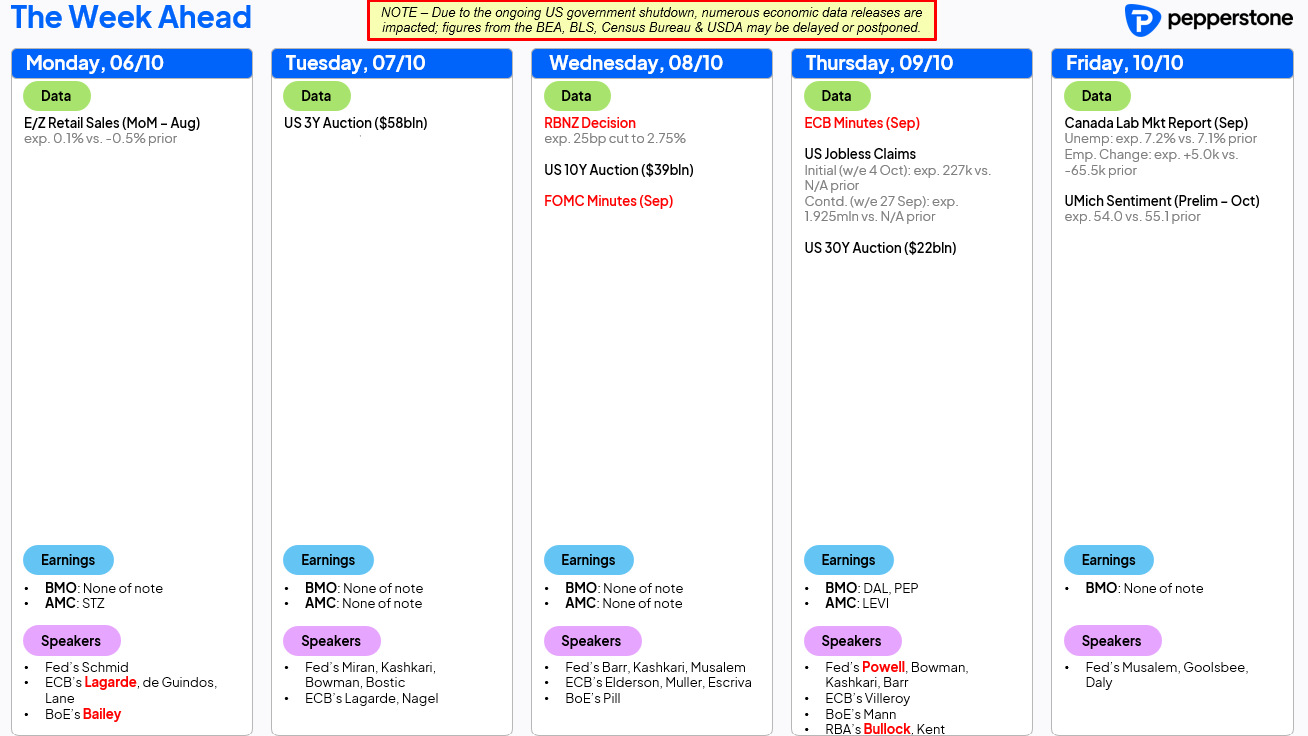Click the Speakers label in Monday's column
This screenshot has width=1308, height=736.
(x=72, y=641)
